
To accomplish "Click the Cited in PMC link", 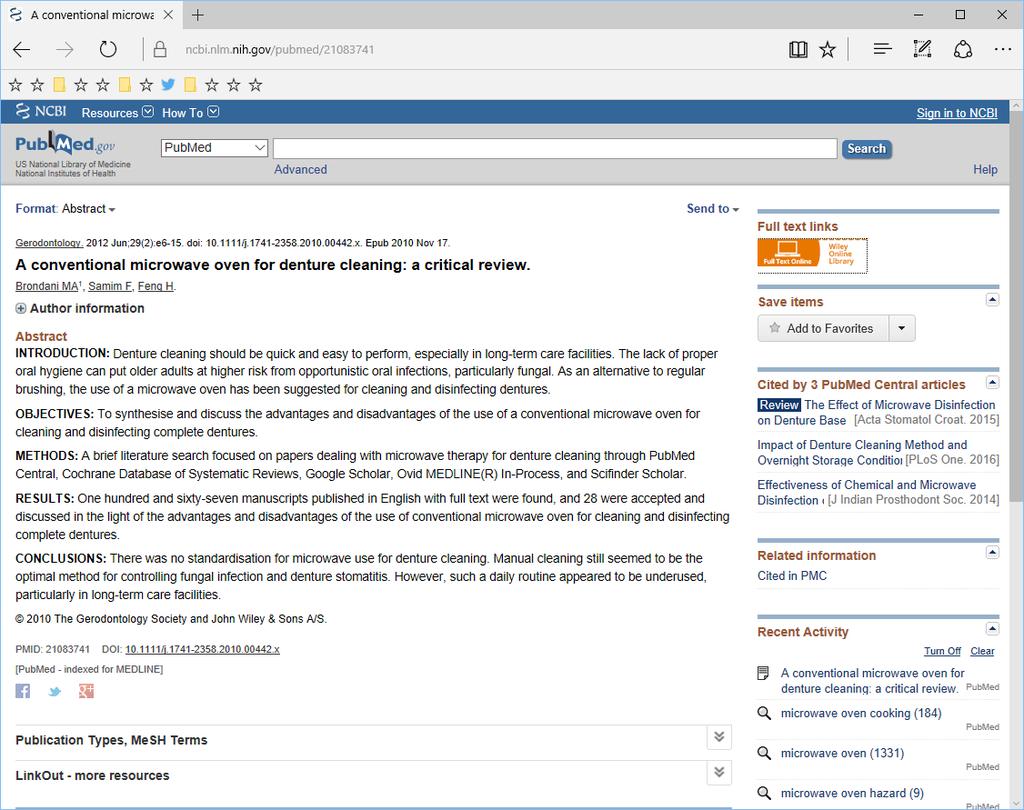I will click(x=792, y=576).
